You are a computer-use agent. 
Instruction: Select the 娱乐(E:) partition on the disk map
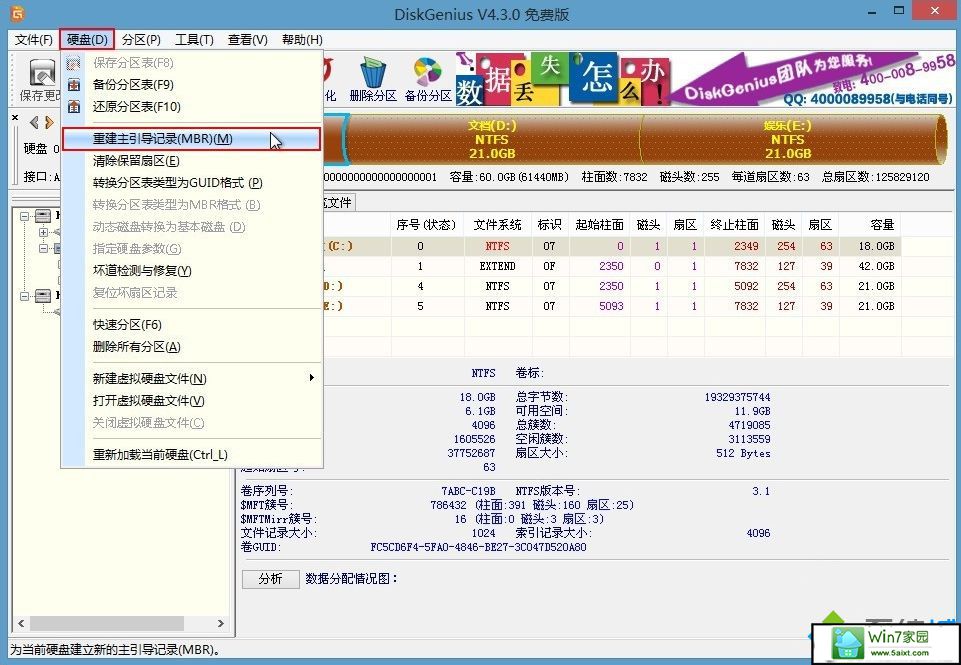[x=789, y=139]
